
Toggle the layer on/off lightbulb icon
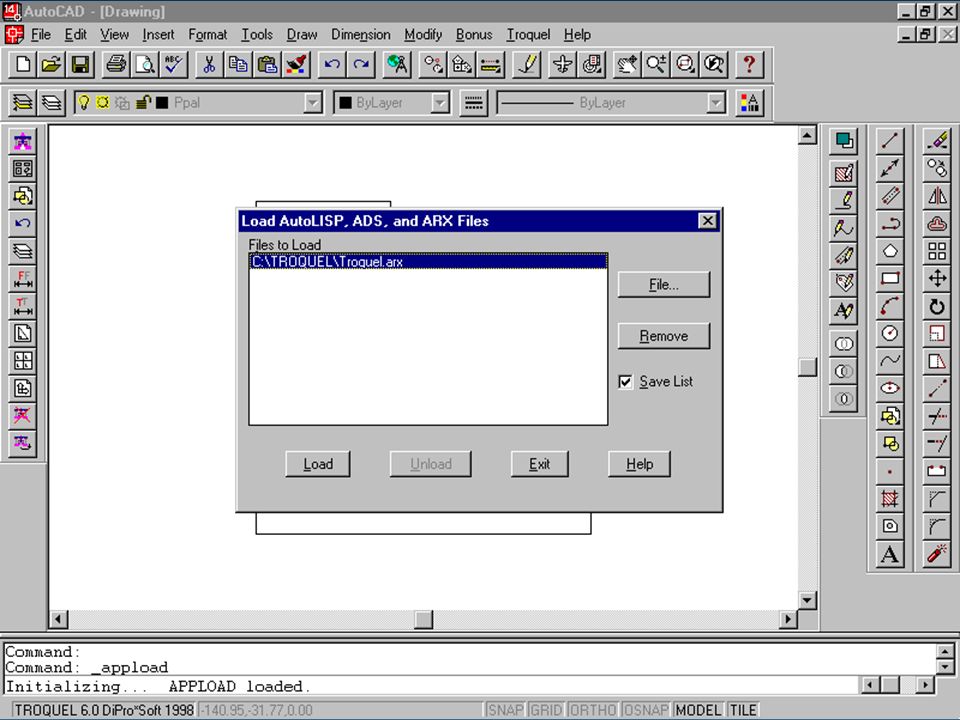pos(84,103)
